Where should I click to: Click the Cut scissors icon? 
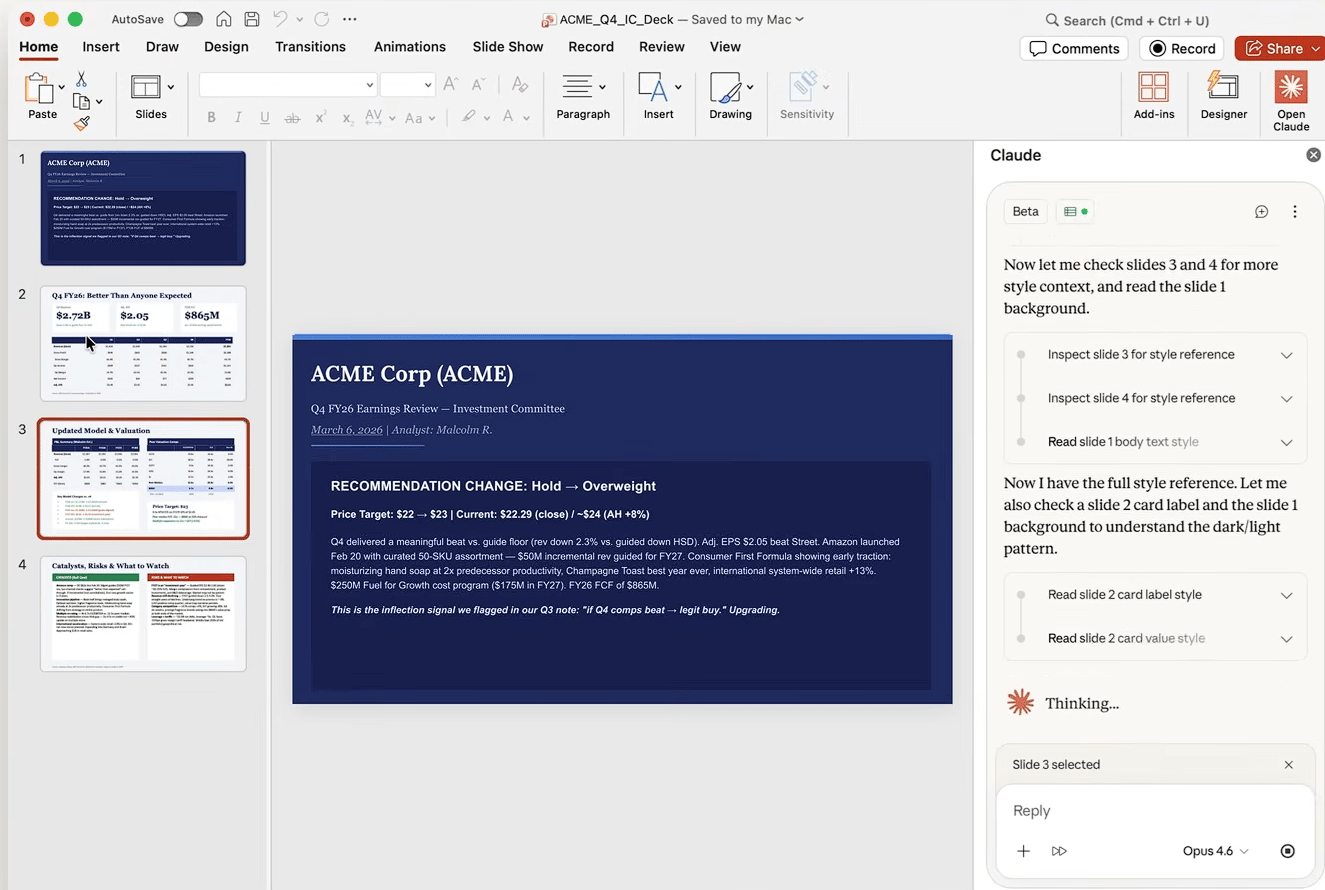point(81,79)
